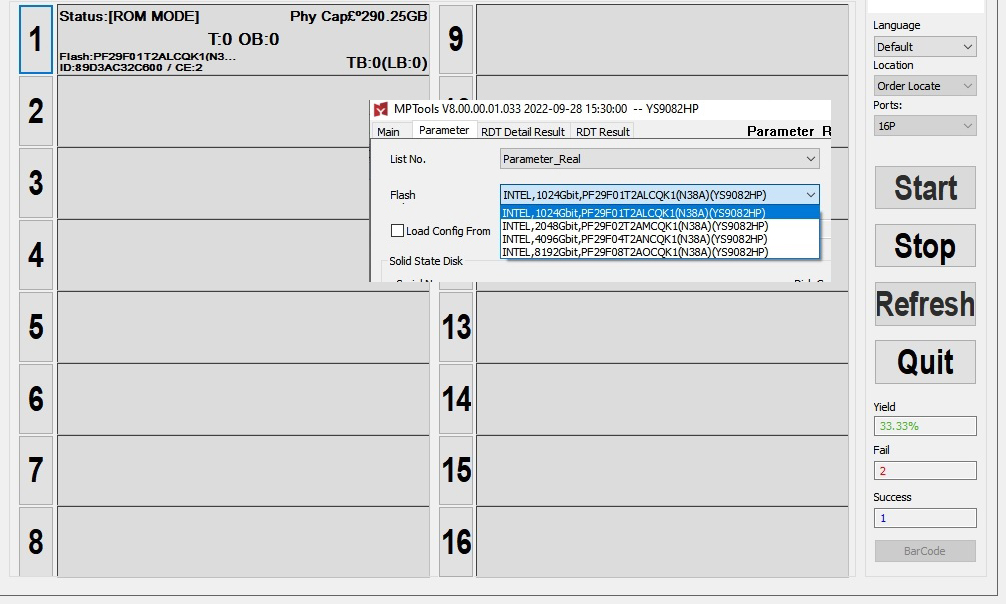Viewport: 1006px width, 604px height.
Task: Open the Location dropdown showing Order Locate
Action: (925, 86)
